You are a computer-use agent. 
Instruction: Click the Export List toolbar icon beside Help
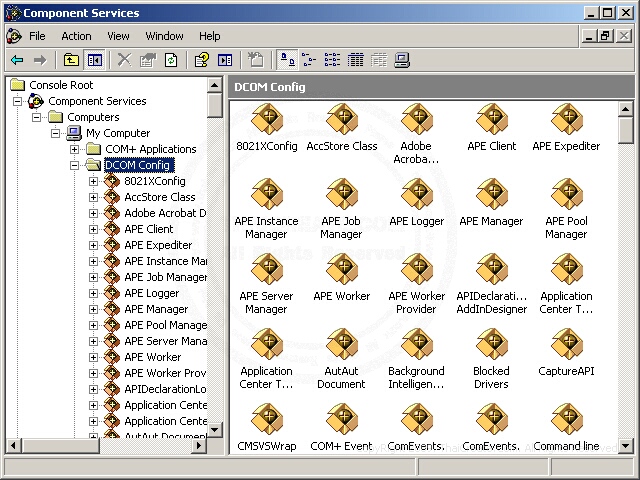coord(225,60)
